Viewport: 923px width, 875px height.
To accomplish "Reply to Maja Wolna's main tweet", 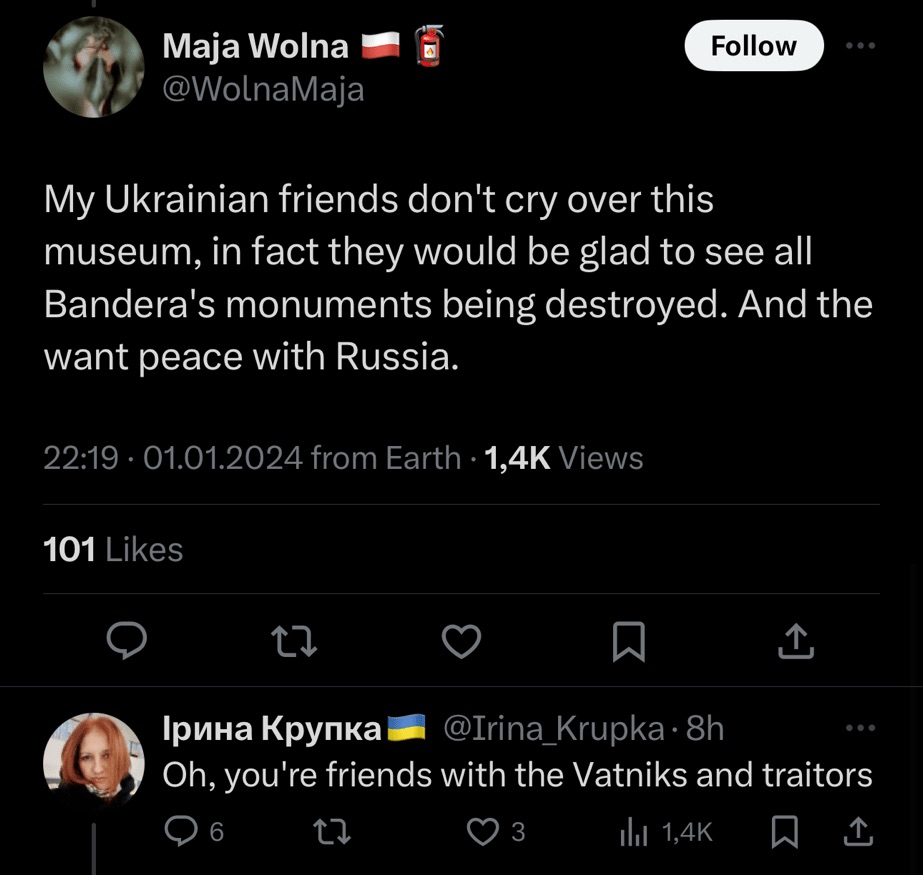I will 127,642.
